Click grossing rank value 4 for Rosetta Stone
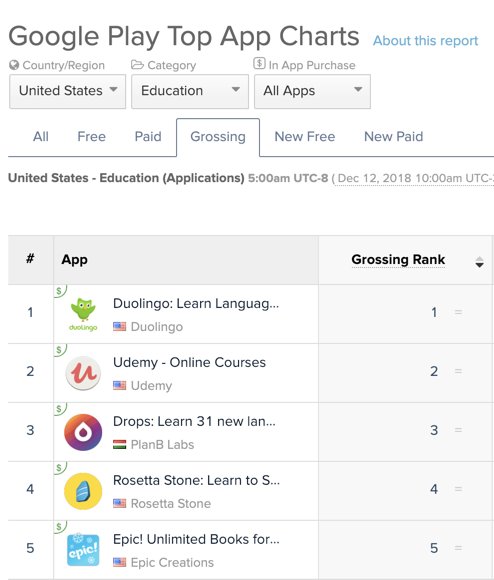 point(434,489)
